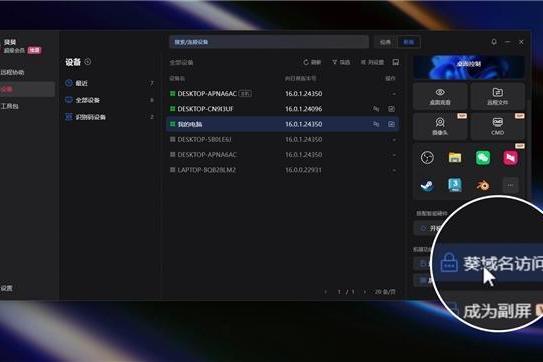
Task: Click version cell 16.0.1.24096
Action: (303, 109)
